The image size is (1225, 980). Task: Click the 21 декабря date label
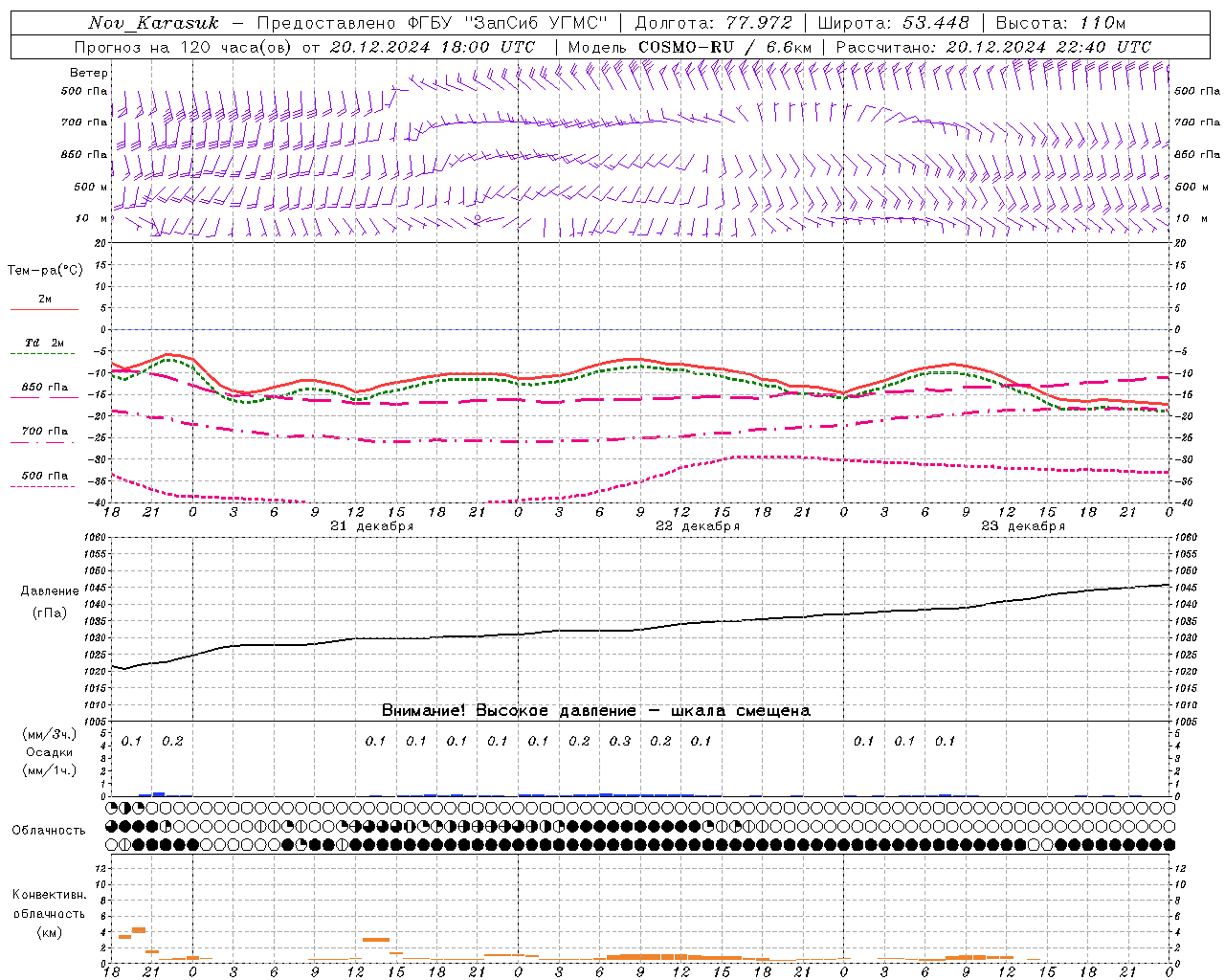[x=372, y=526]
